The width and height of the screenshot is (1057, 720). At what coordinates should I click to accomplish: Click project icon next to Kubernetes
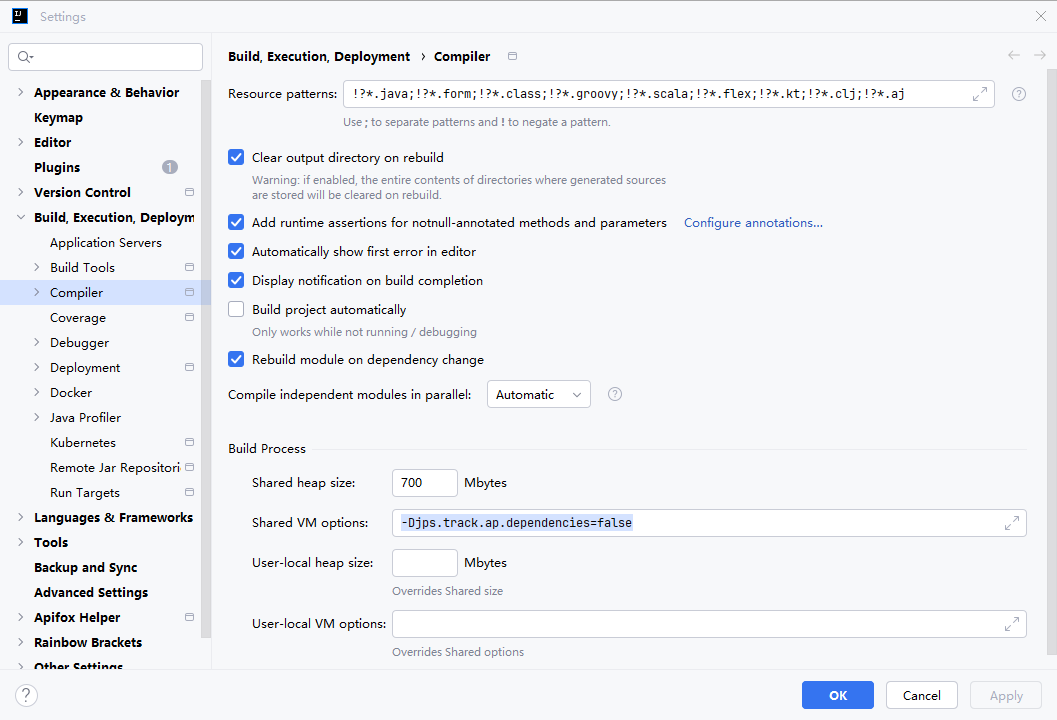pyautogui.click(x=189, y=442)
